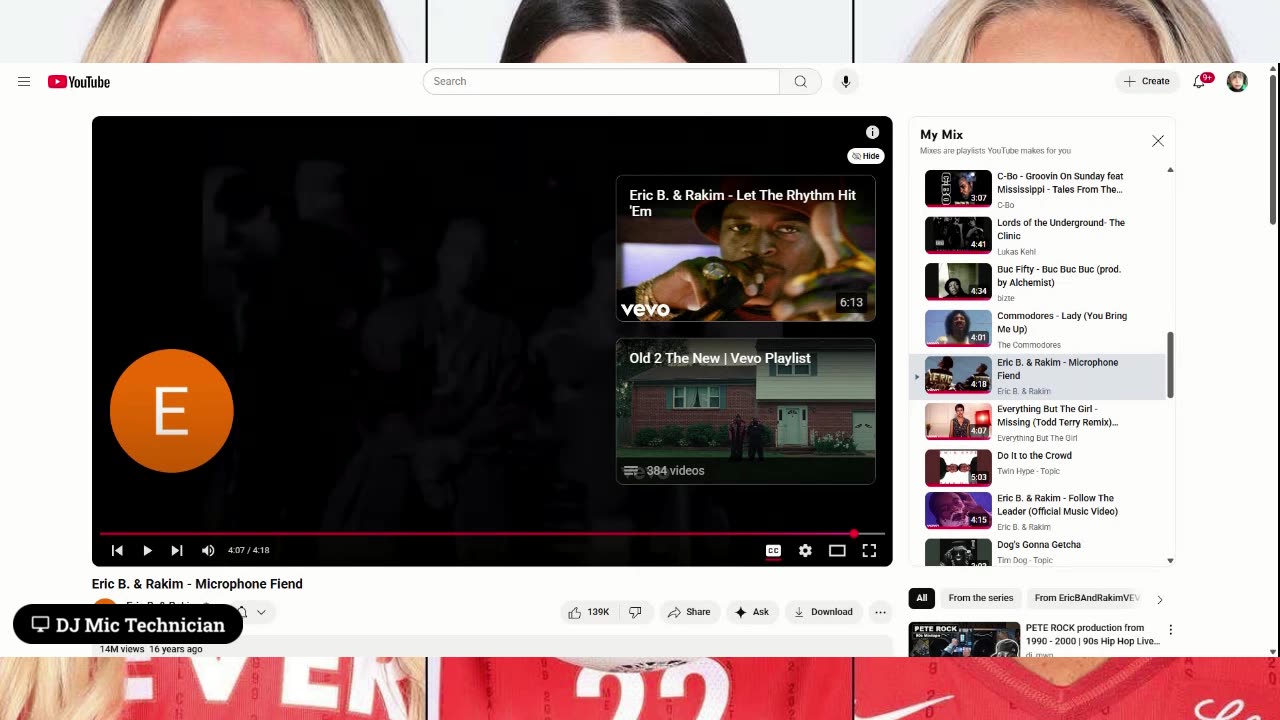The height and width of the screenshot is (720, 1280).
Task: Focus the Search input field
Action: (601, 82)
